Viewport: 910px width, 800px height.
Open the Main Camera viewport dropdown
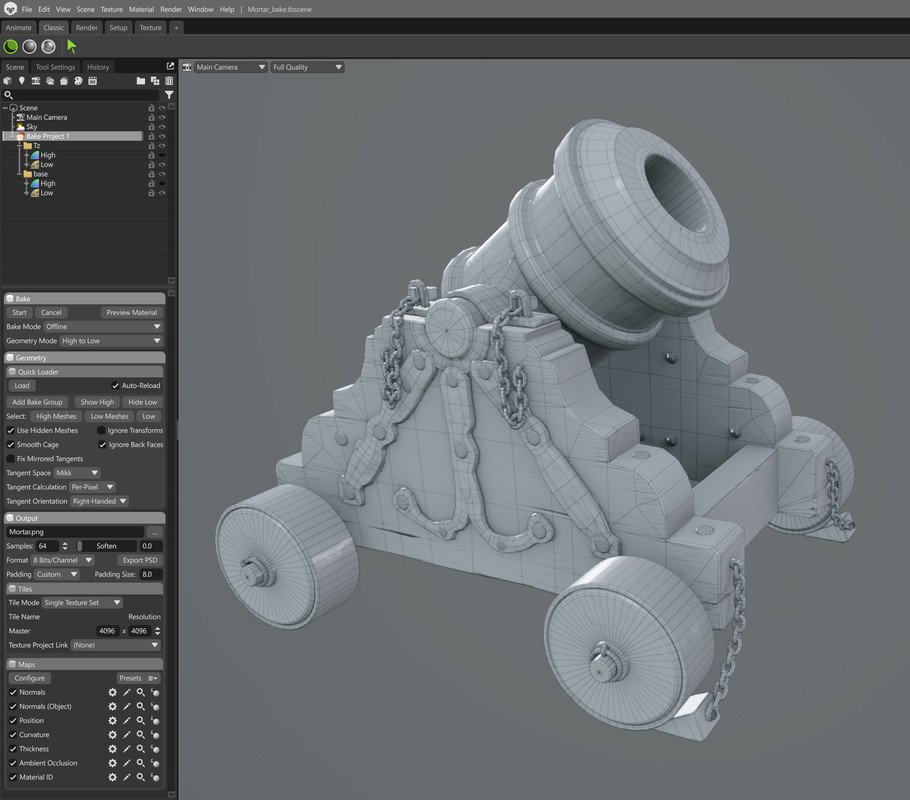(230, 67)
